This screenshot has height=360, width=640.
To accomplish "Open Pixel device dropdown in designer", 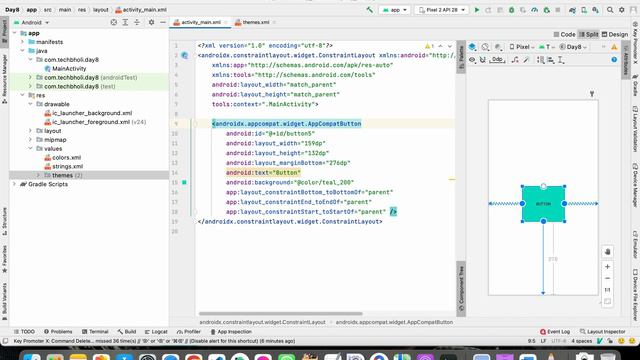I will click(x=522, y=47).
